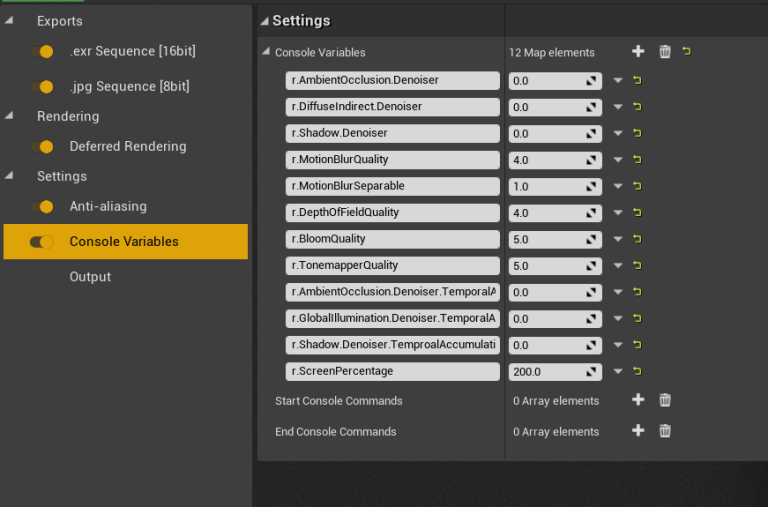Clear End Console Commands array with trash
This screenshot has width=768, height=507.
[665, 431]
